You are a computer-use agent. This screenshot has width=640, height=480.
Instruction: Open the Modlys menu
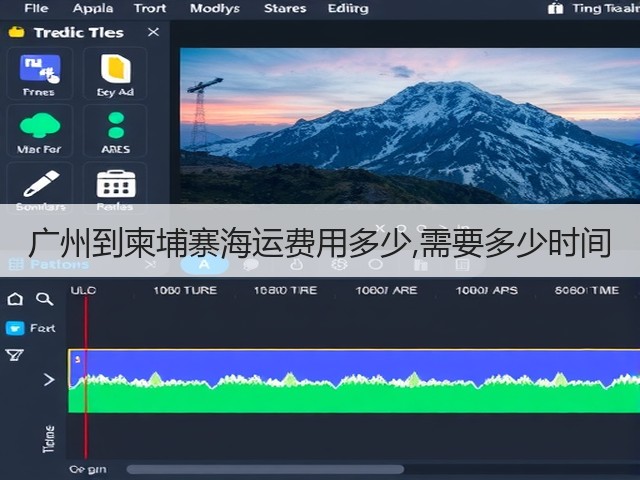click(215, 9)
